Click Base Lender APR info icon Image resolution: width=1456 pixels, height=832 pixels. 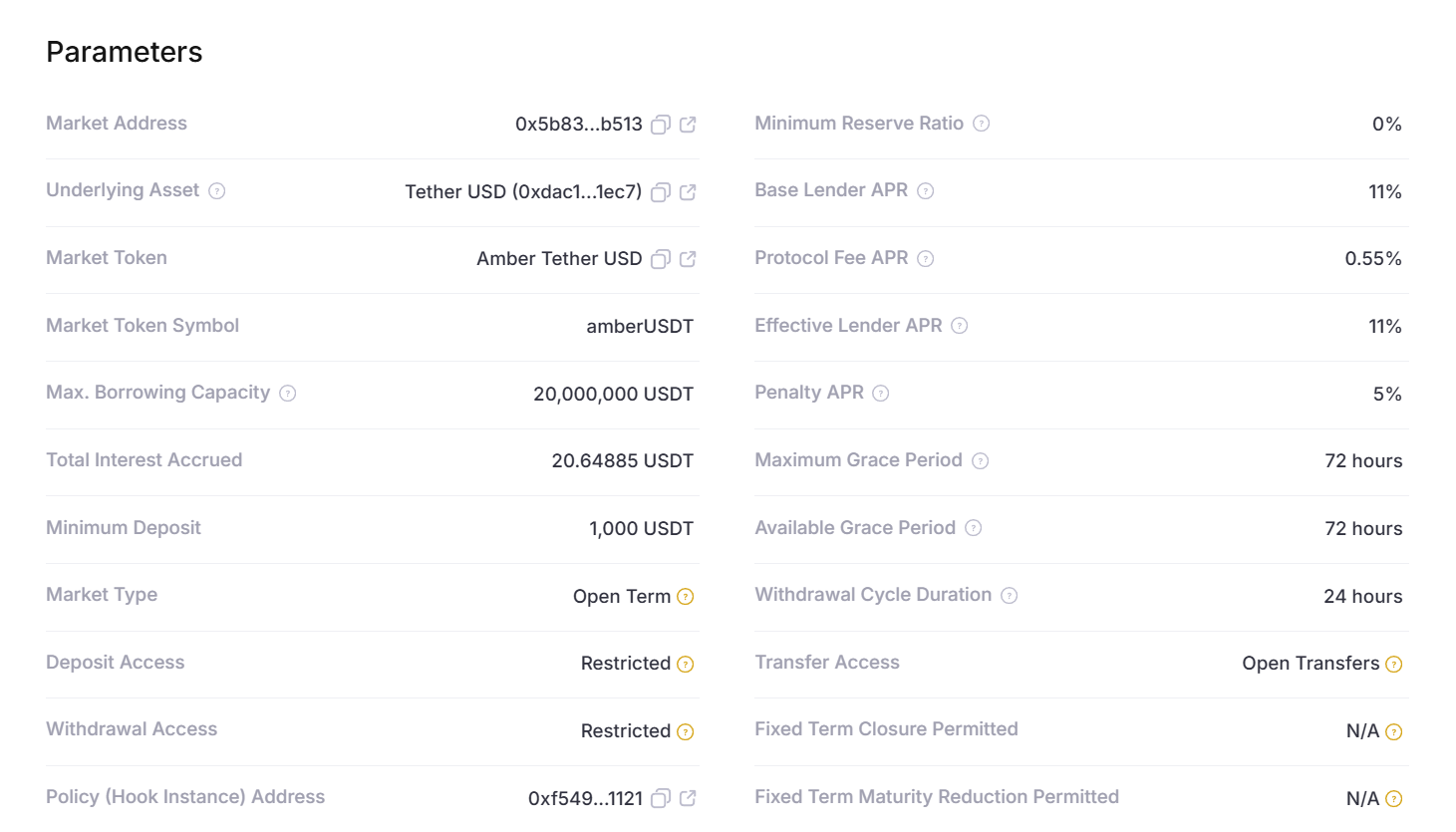coord(926,191)
